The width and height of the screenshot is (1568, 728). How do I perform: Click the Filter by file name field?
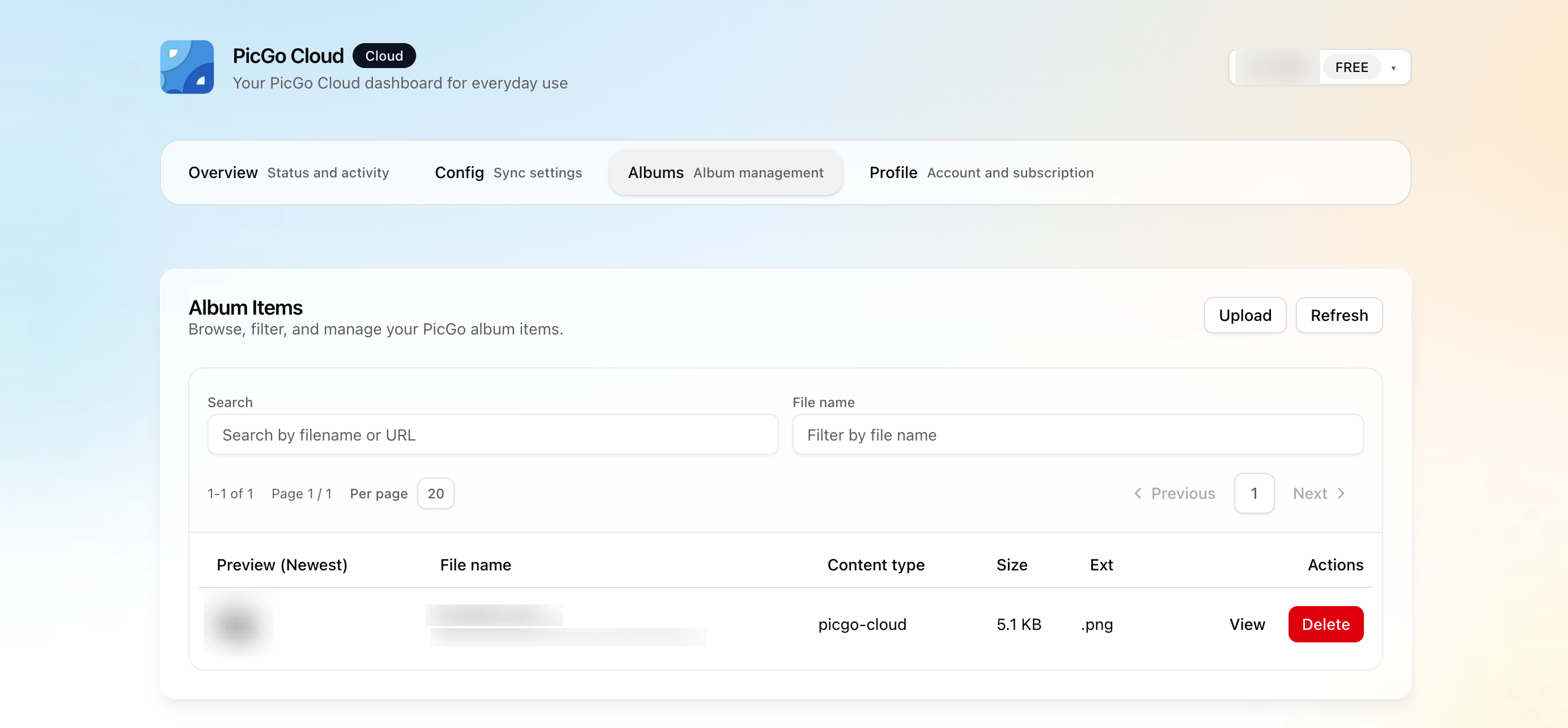pos(1078,435)
